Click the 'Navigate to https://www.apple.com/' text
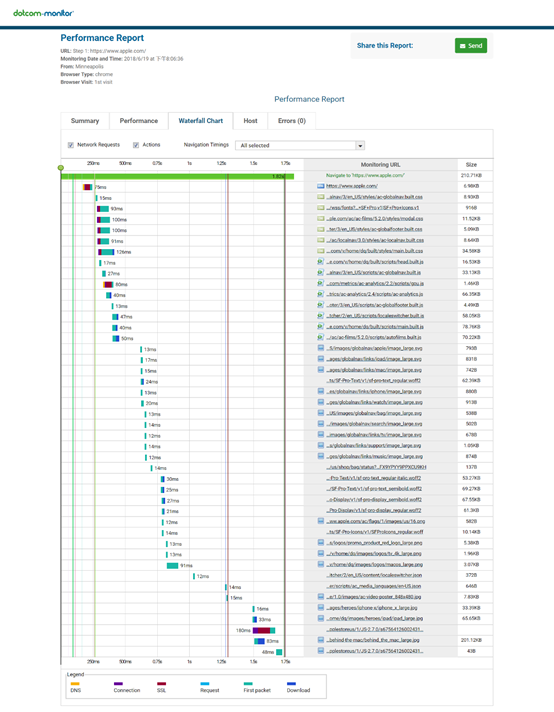The image size is (554, 712). click(365, 175)
